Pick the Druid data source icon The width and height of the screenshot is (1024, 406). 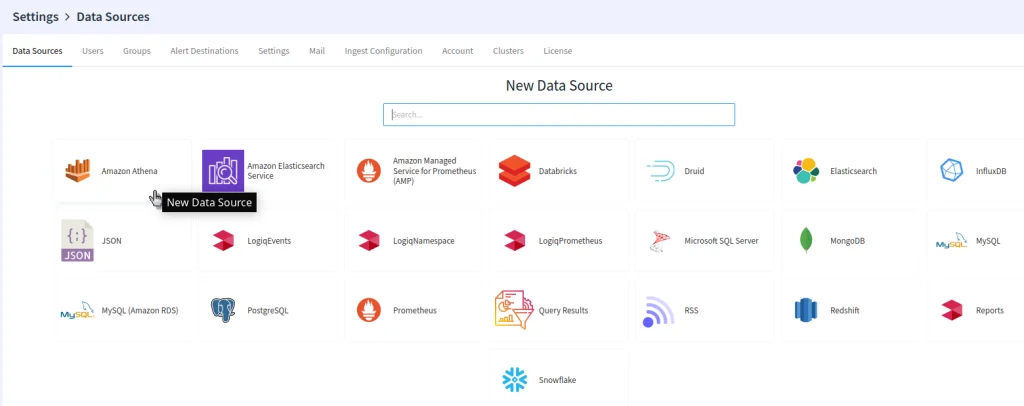point(660,171)
